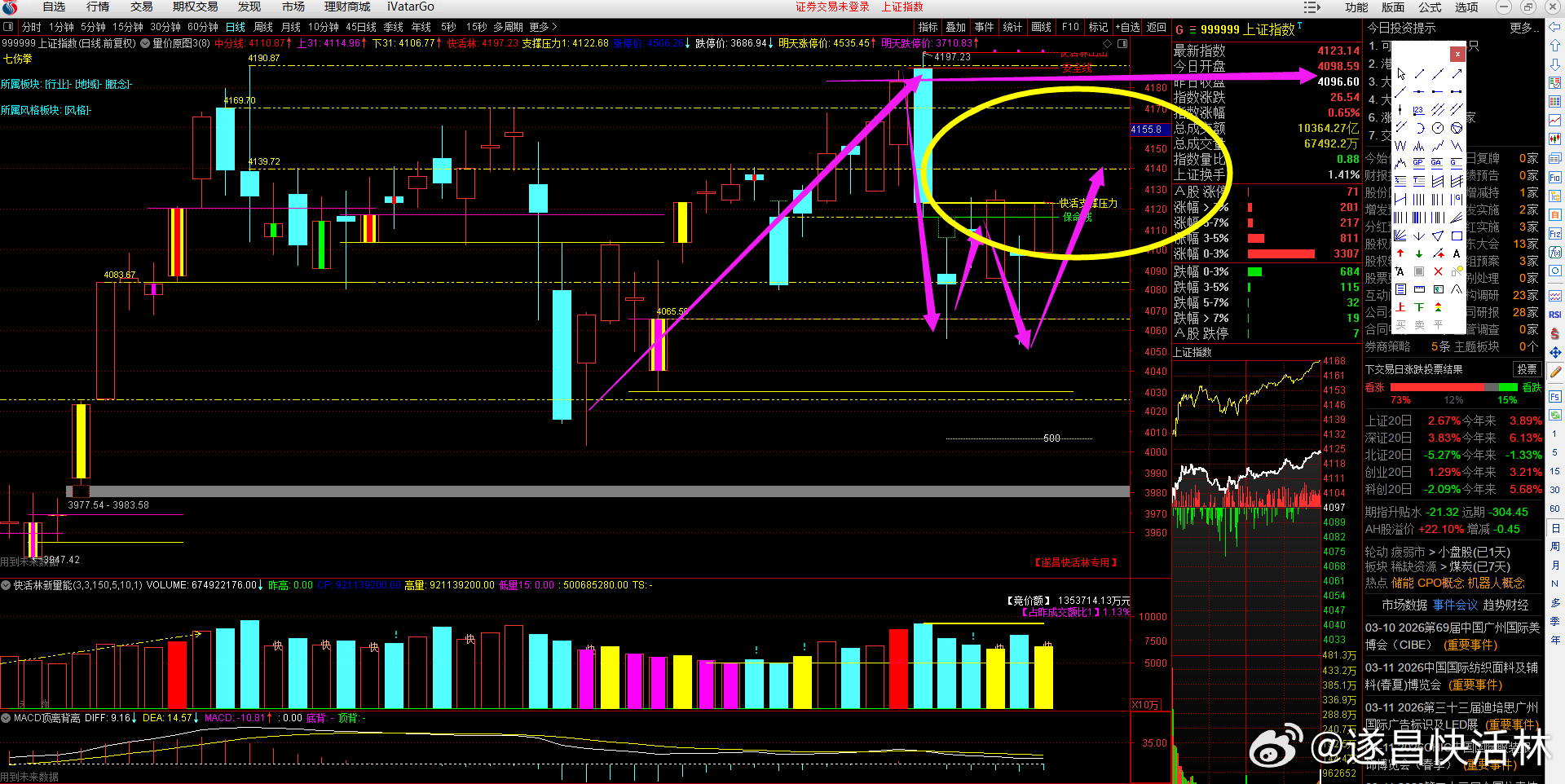Open 多周期 multi-period view
Viewport: 1565px width, 784px height.
pyautogui.click(x=508, y=27)
